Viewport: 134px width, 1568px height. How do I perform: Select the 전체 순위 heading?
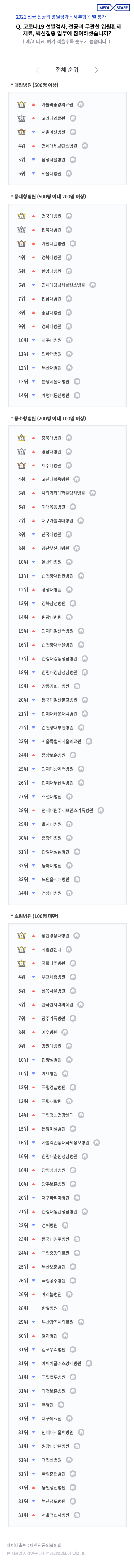click(67, 70)
